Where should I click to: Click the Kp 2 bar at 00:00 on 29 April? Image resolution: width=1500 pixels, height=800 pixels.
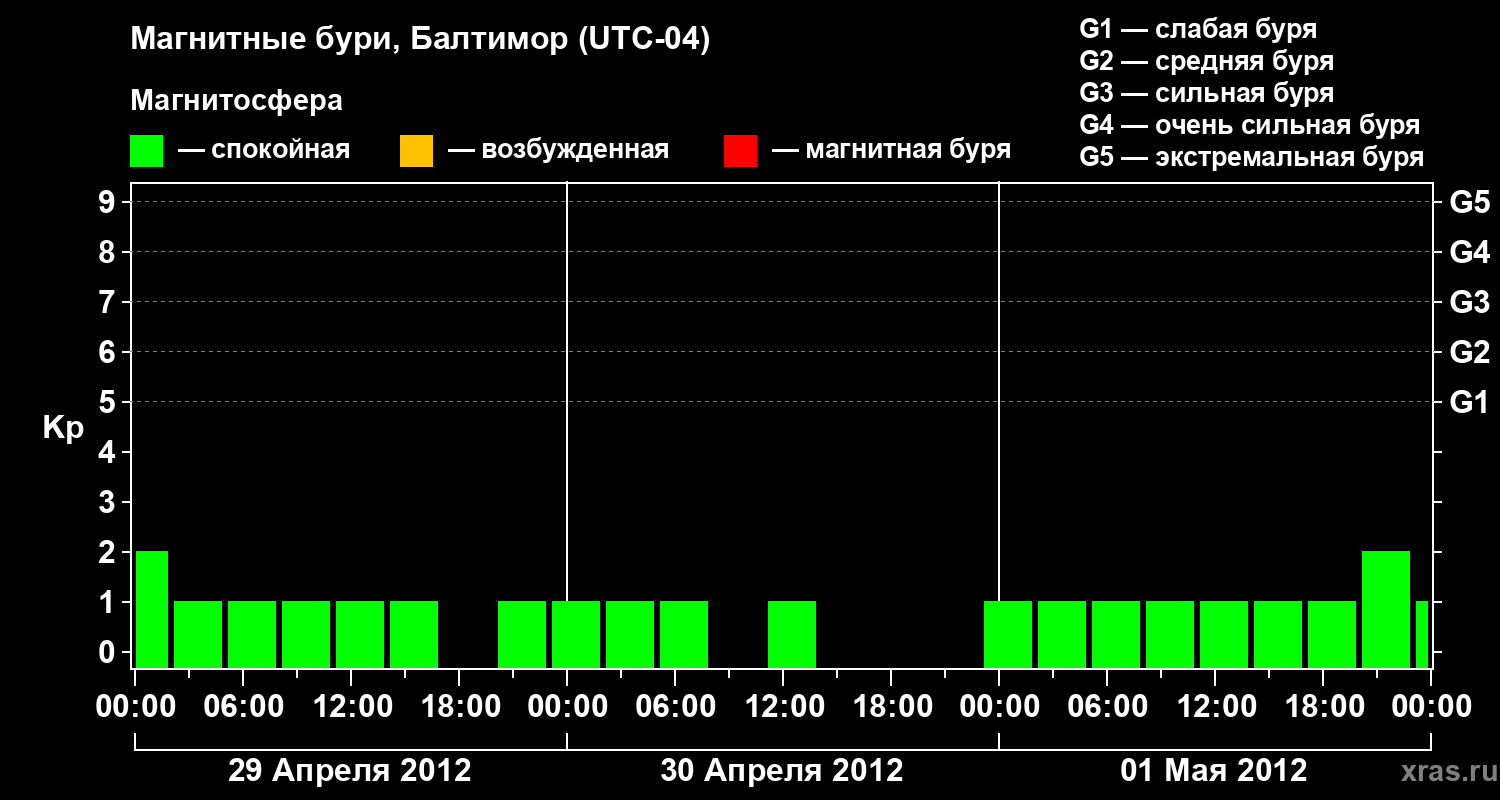coord(151,609)
